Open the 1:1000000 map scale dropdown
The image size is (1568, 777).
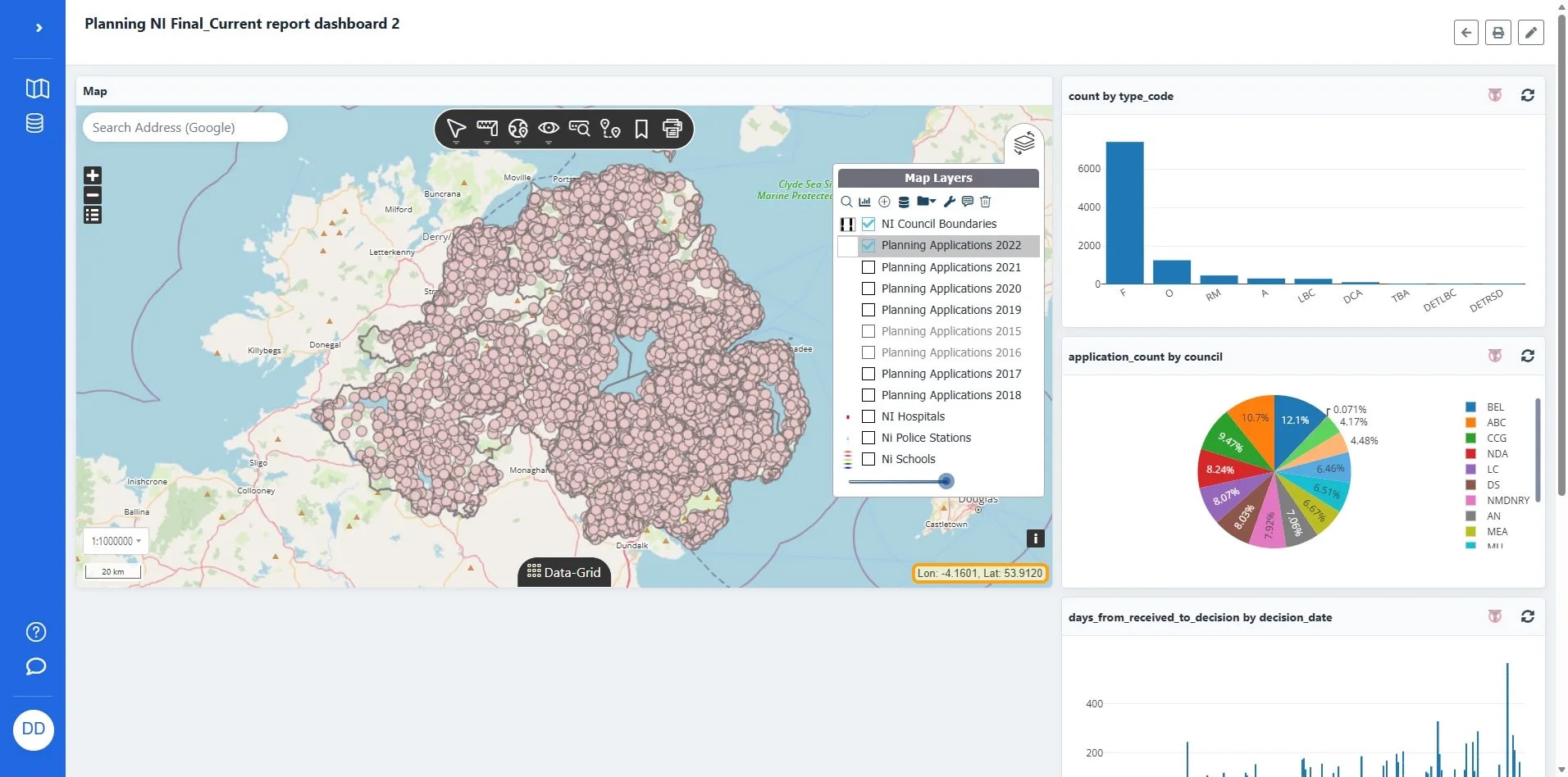116,541
